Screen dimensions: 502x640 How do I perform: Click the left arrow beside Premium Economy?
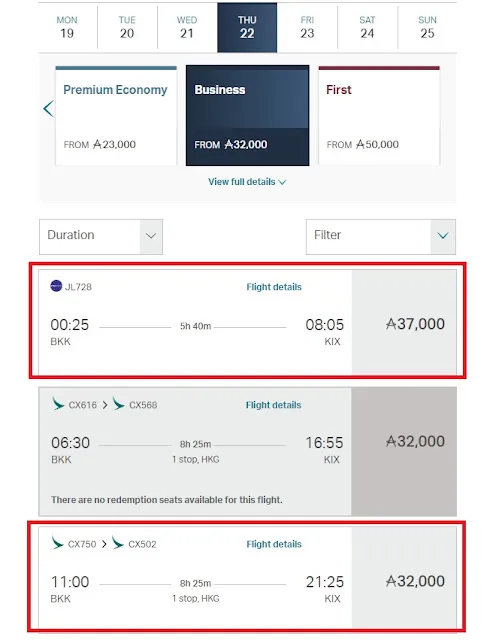click(48, 109)
